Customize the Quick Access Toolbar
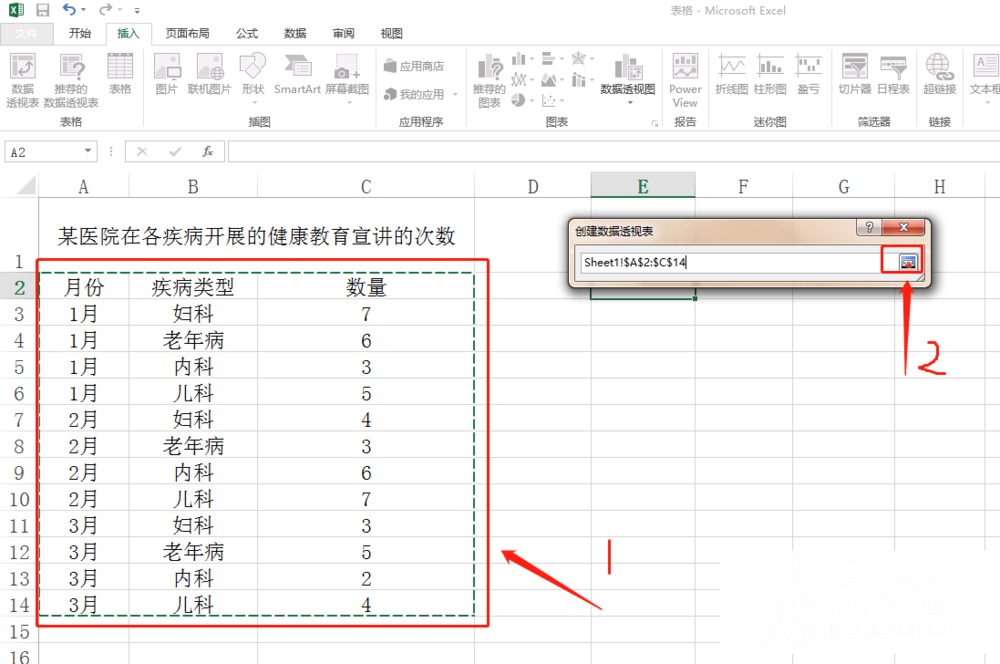This screenshot has width=1000, height=664. [x=137, y=11]
